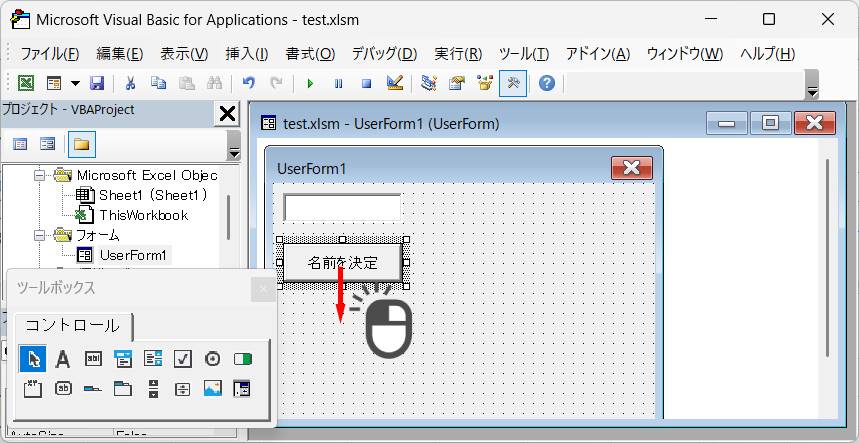Select the MultiPage control tool
The image size is (859, 443).
tap(123, 389)
